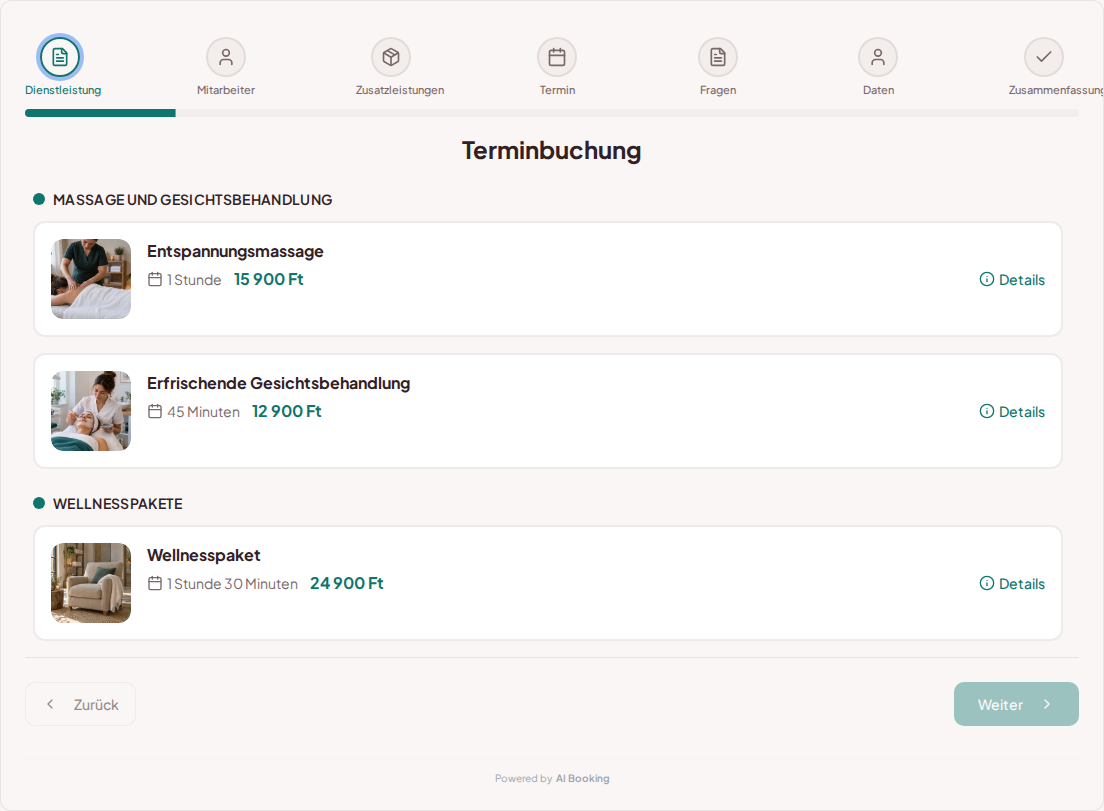Open the Zusatzleistungen step label
The image size is (1104, 811).
point(400,90)
